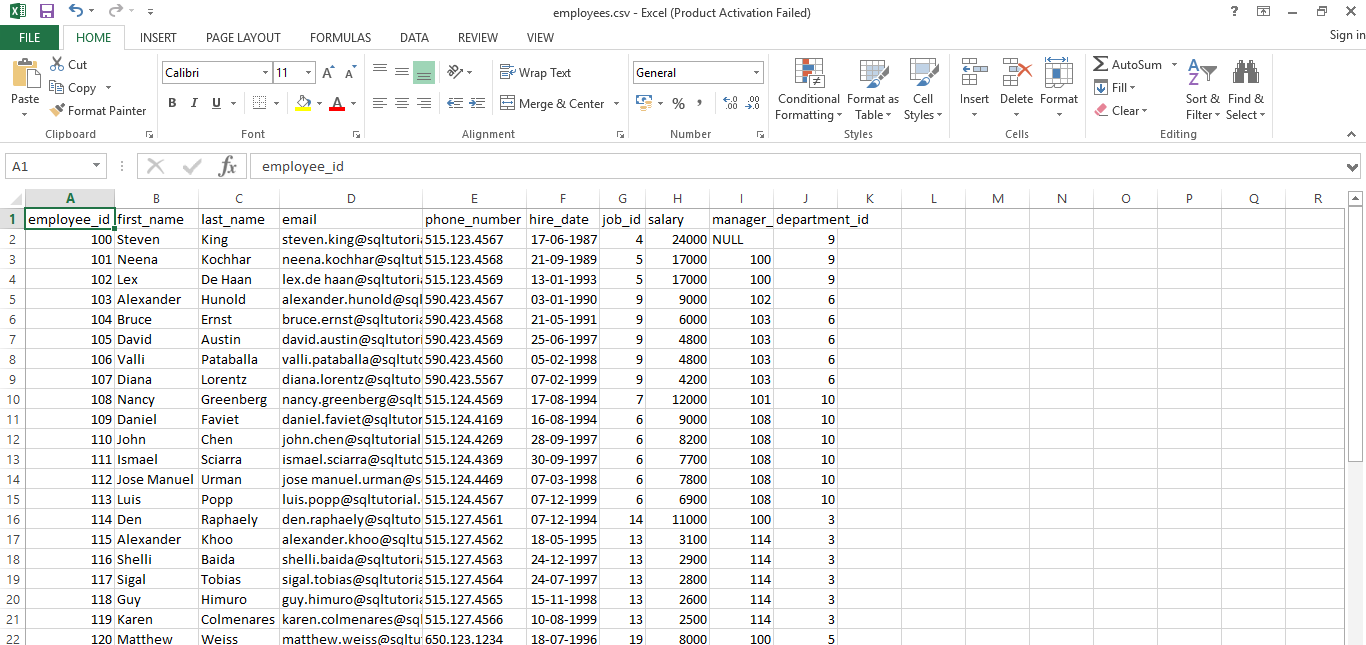1366x645 pixels.
Task: Select the Italic formatting icon
Action: pyautogui.click(x=192, y=102)
